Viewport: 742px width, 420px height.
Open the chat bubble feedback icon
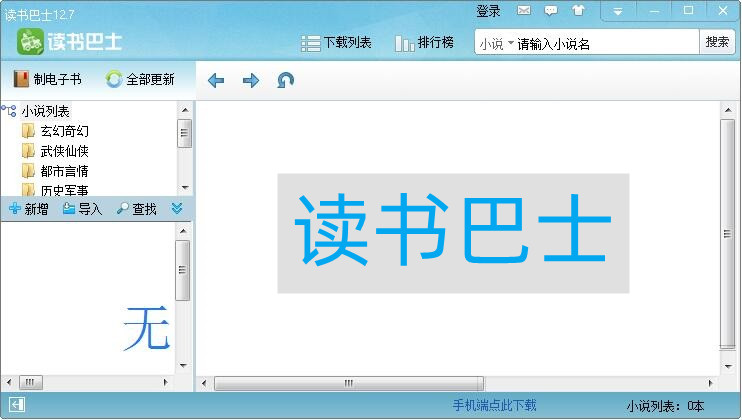tap(551, 10)
